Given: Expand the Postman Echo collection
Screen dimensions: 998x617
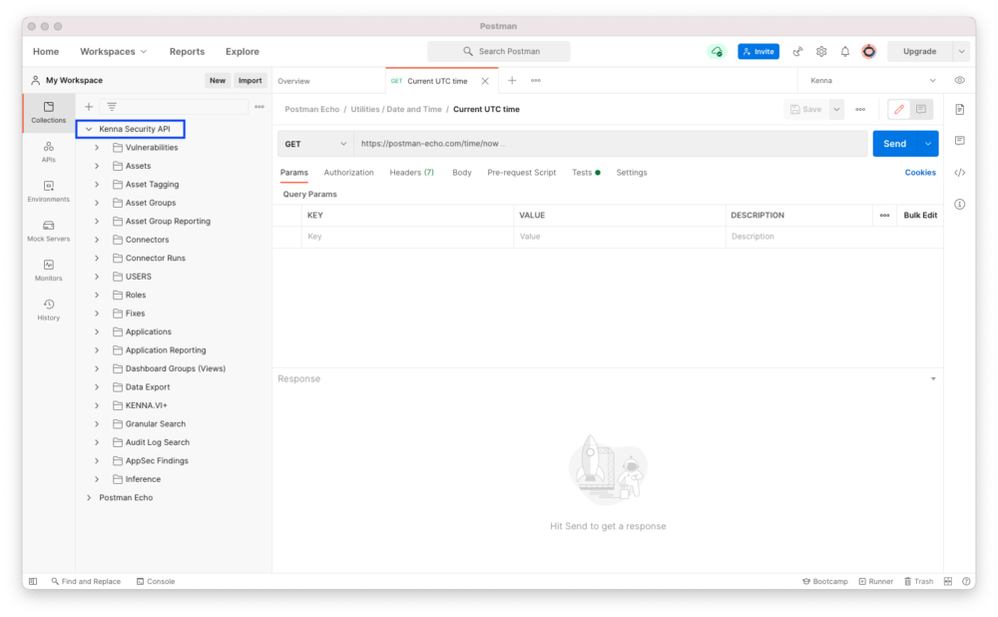Looking at the screenshot, I should (x=89, y=498).
